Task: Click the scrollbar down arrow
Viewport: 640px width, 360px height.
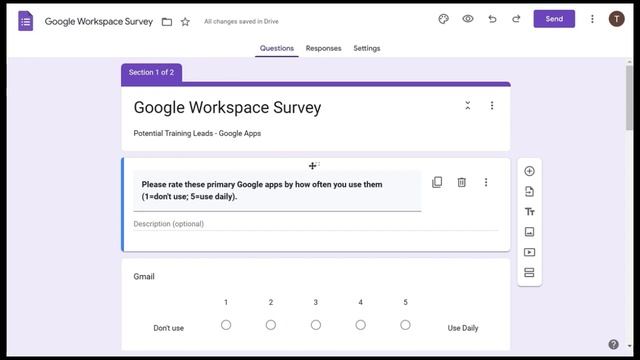Action: pos(629,346)
